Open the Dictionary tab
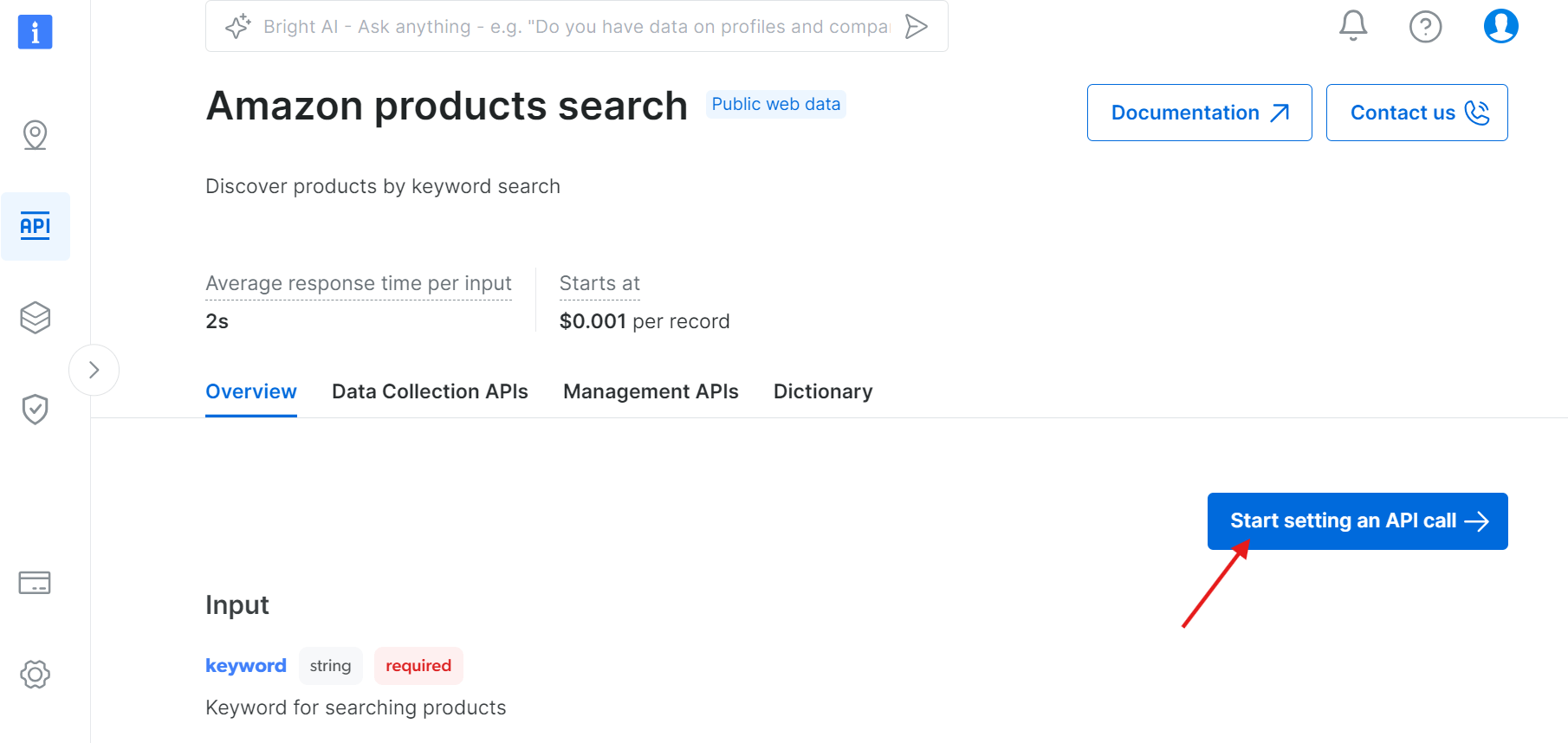 pos(822,391)
